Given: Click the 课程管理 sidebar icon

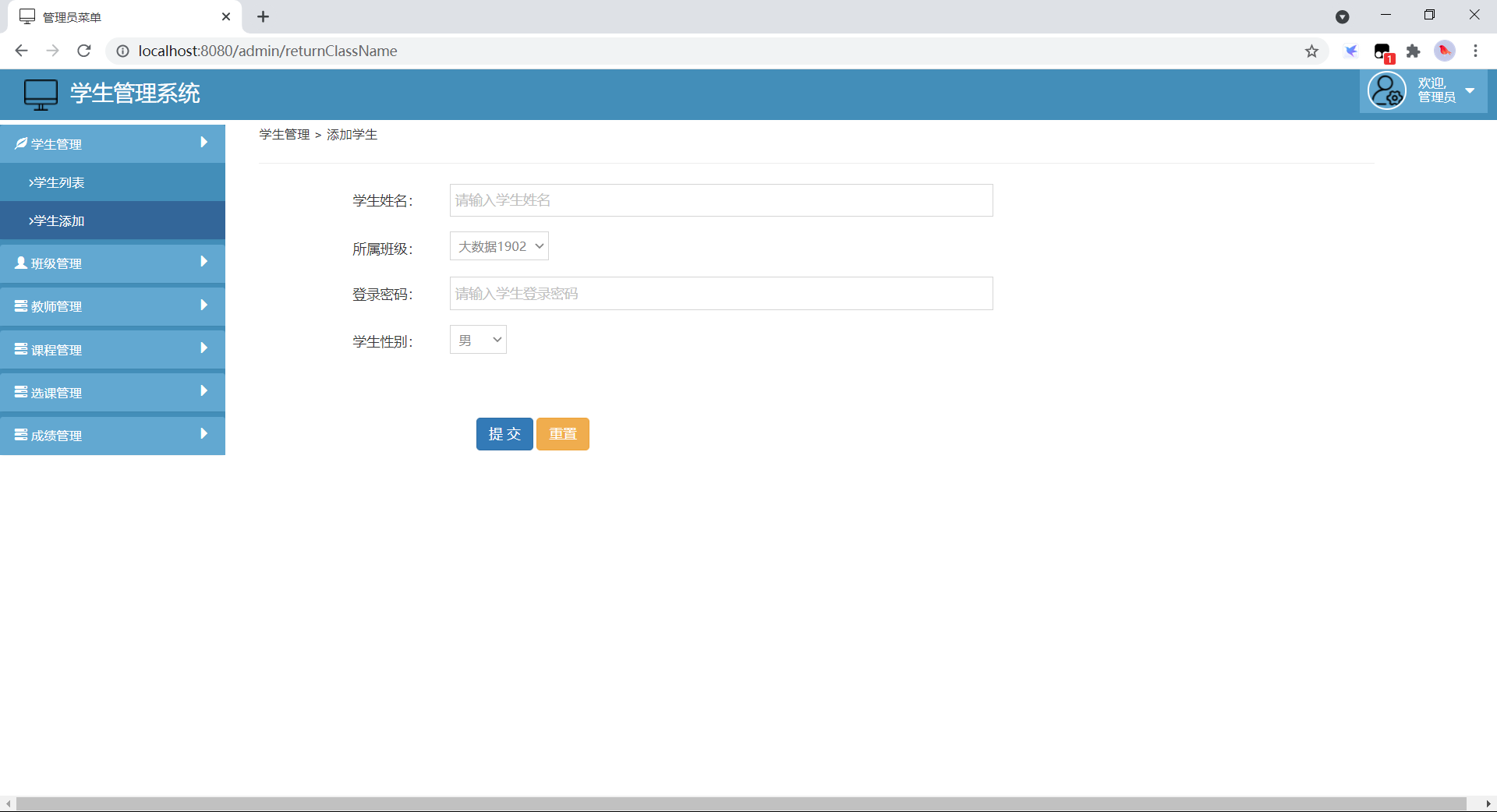Looking at the screenshot, I should pos(21,349).
